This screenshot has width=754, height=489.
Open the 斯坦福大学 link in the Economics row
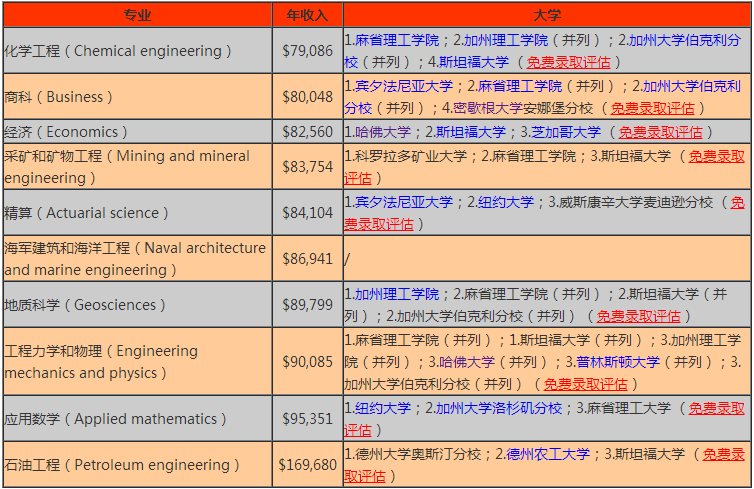(x=471, y=132)
